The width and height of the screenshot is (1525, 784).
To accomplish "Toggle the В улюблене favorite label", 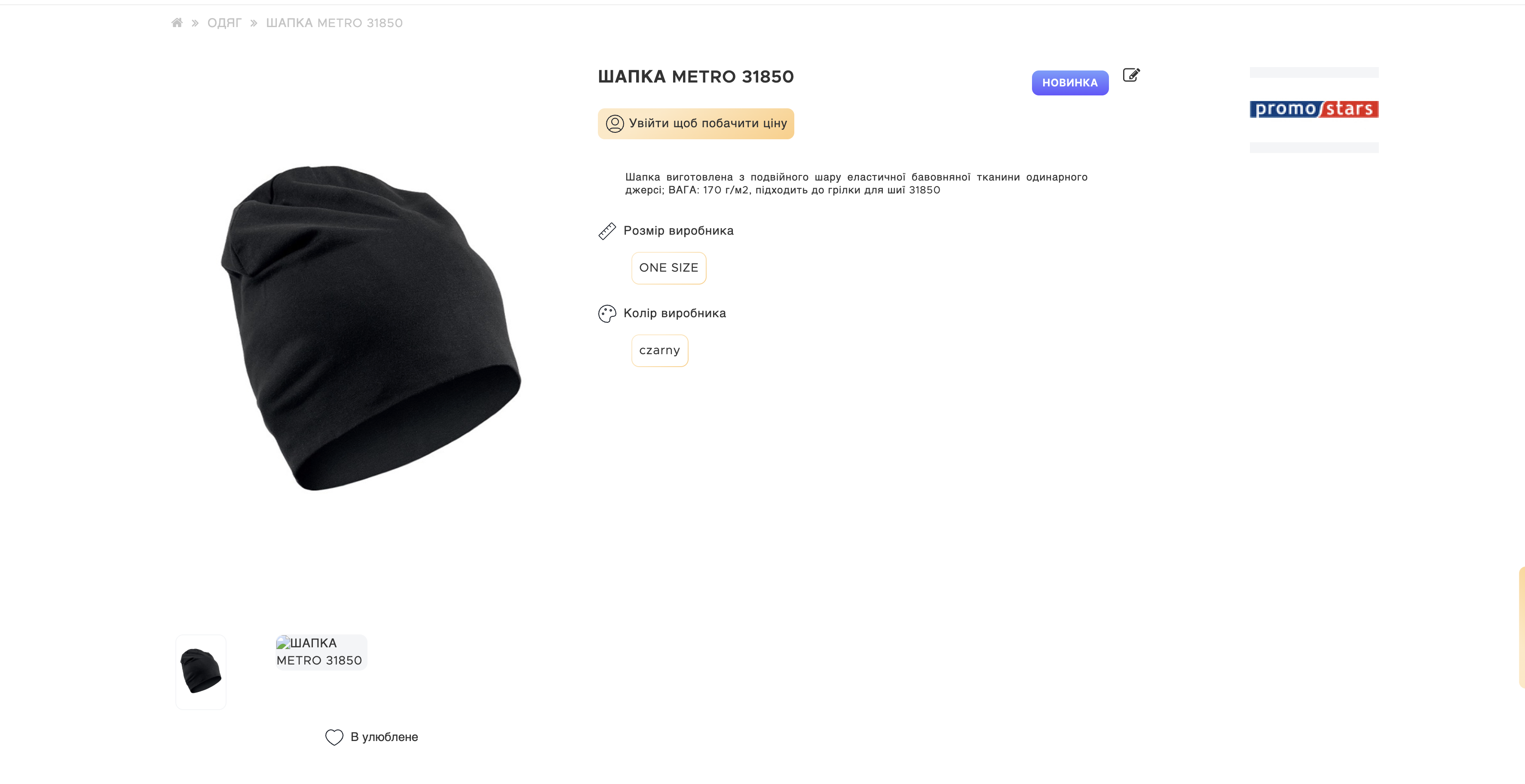I will (384, 737).
